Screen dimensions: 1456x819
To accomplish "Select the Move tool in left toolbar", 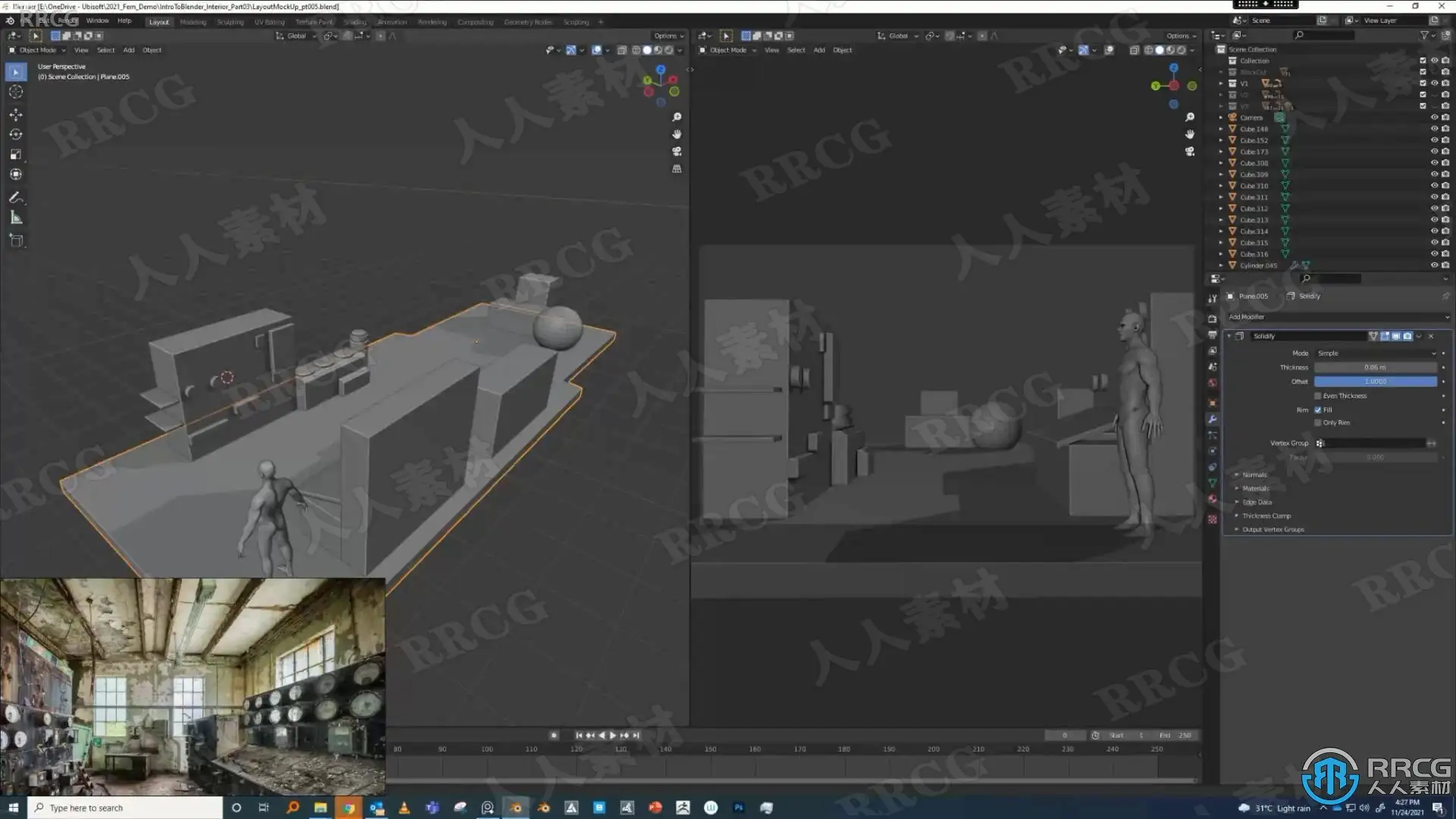I will click(15, 115).
